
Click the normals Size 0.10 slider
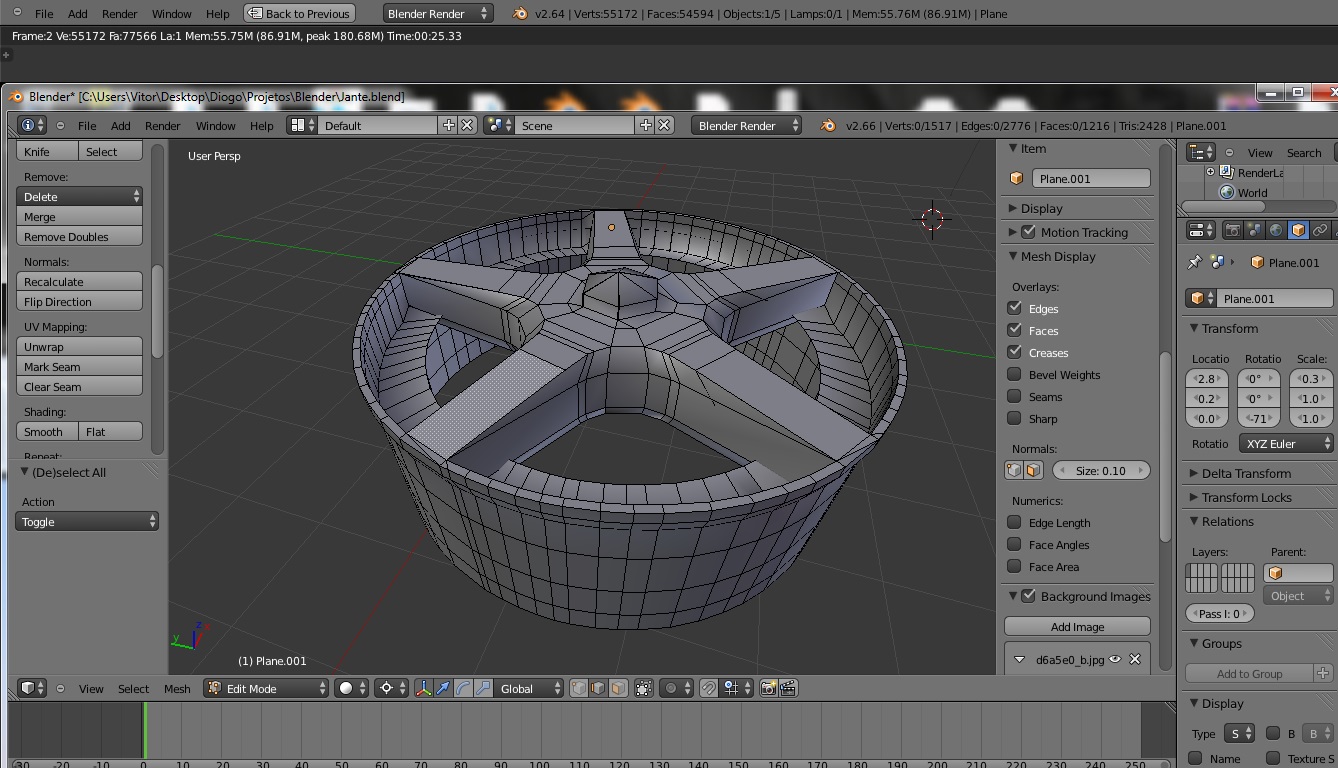tap(1099, 471)
